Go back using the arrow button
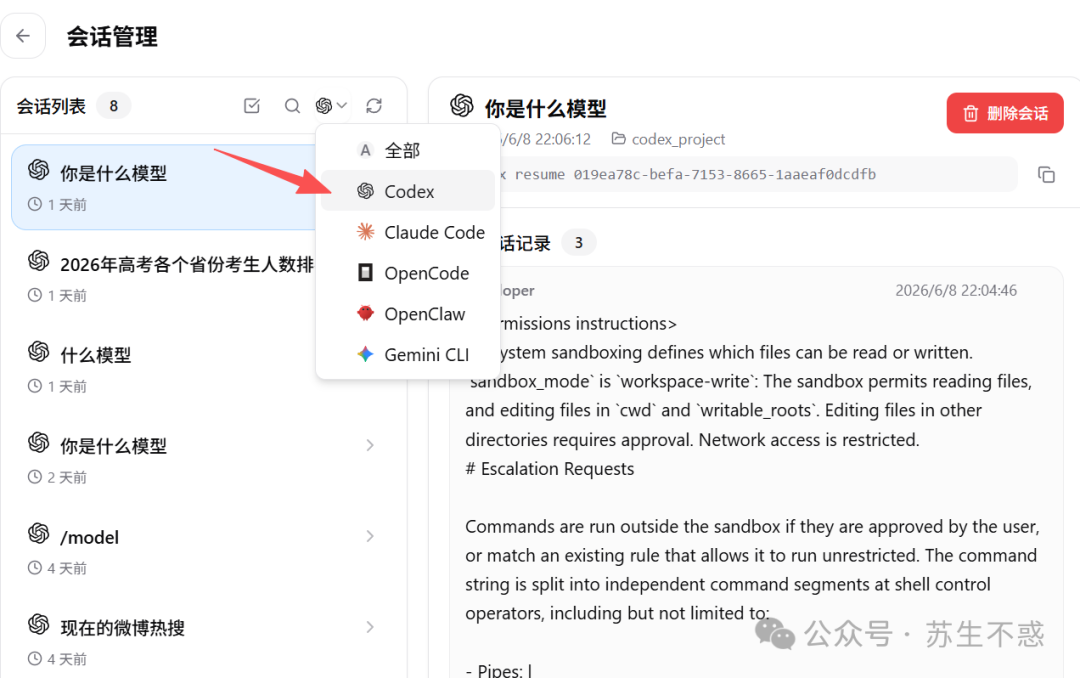 coord(23,36)
